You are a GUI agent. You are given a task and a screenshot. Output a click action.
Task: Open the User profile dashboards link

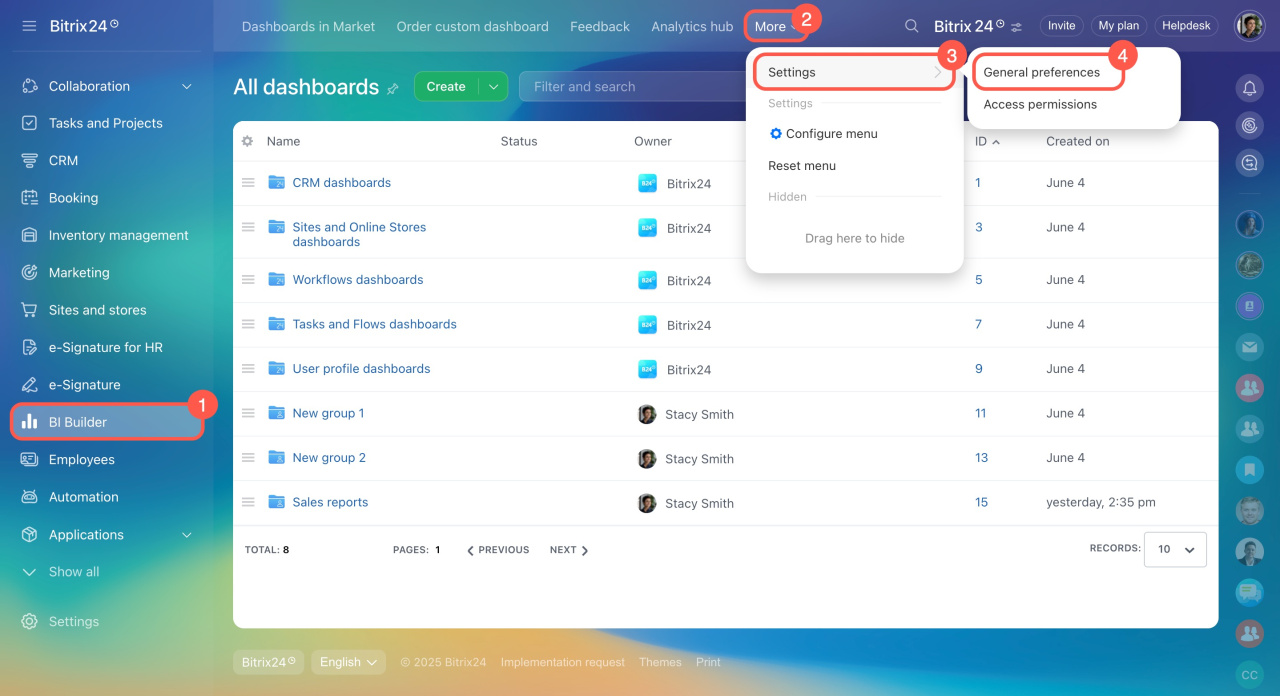[x=361, y=368]
